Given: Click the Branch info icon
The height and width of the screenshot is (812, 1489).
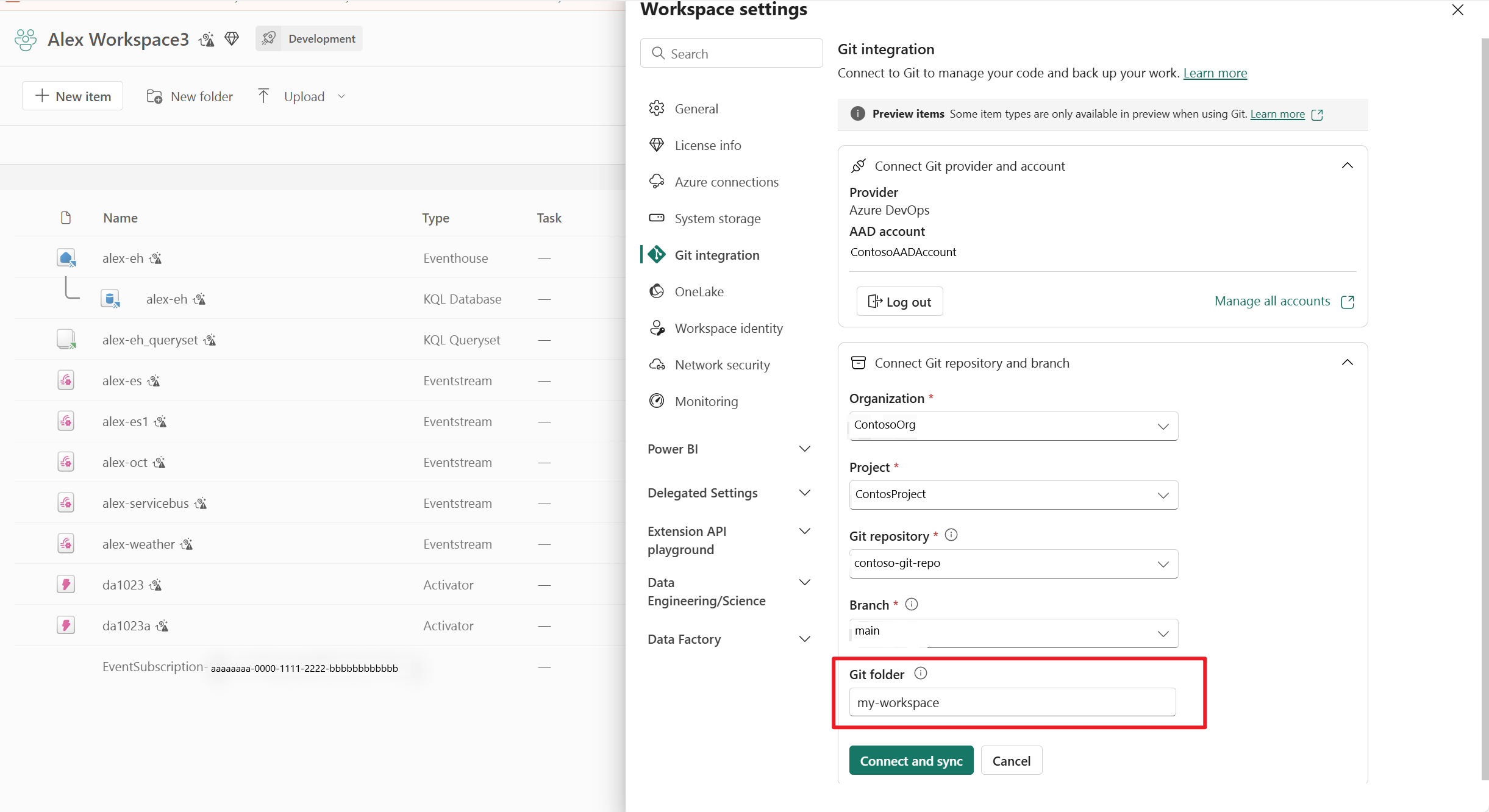Looking at the screenshot, I should click(912, 604).
